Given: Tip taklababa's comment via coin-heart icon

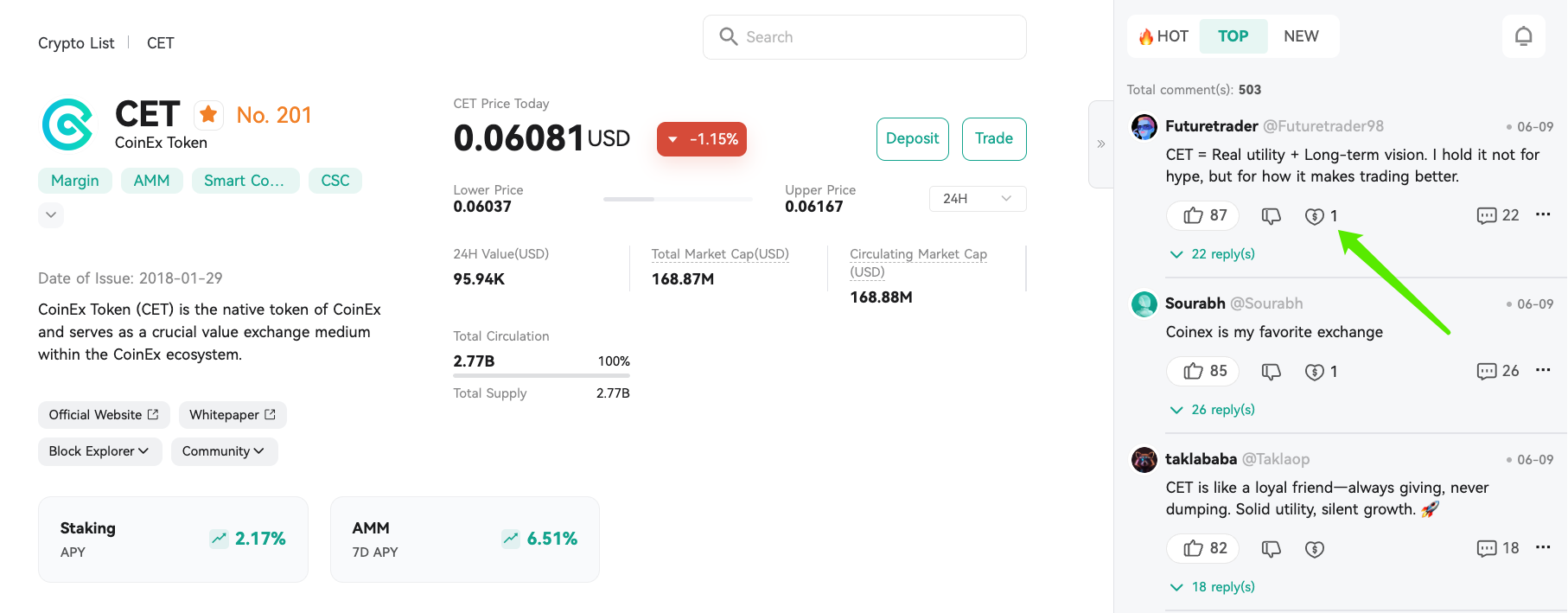Looking at the screenshot, I should pyautogui.click(x=1315, y=548).
